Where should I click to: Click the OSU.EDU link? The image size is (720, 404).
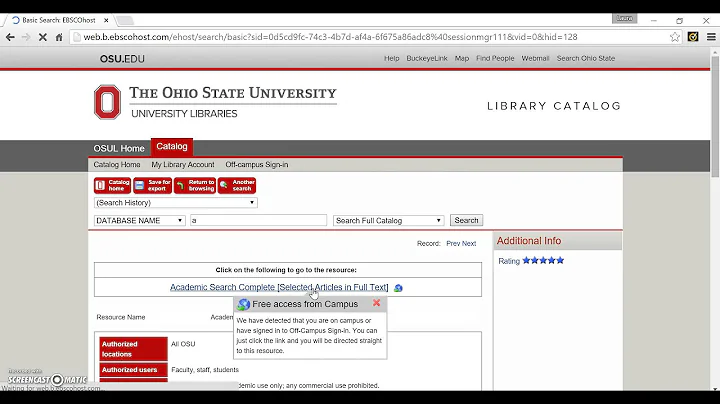click(122, 59)
